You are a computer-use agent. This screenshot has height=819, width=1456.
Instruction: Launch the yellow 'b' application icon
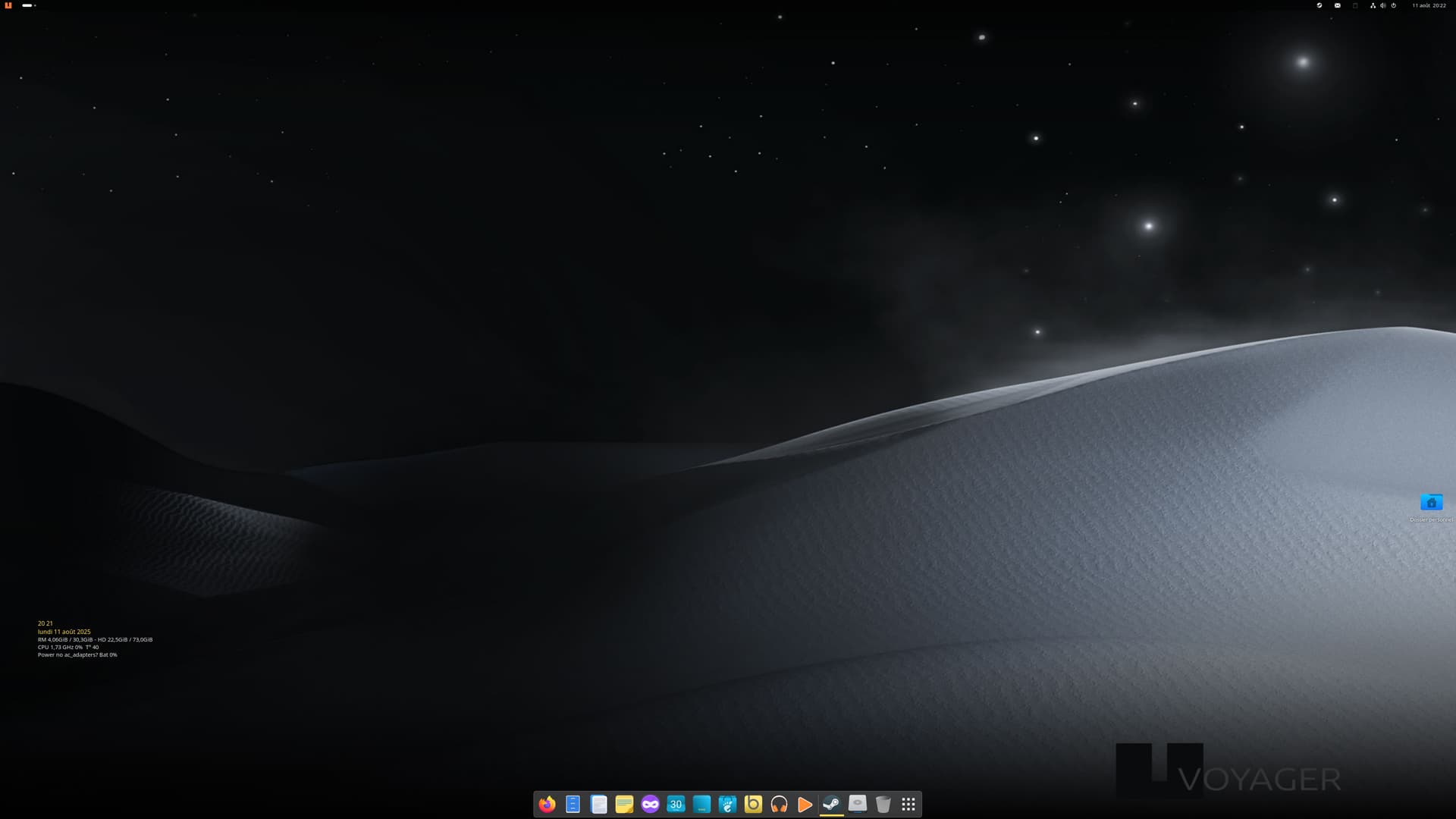pyautogui.click(x=753, y=804)
